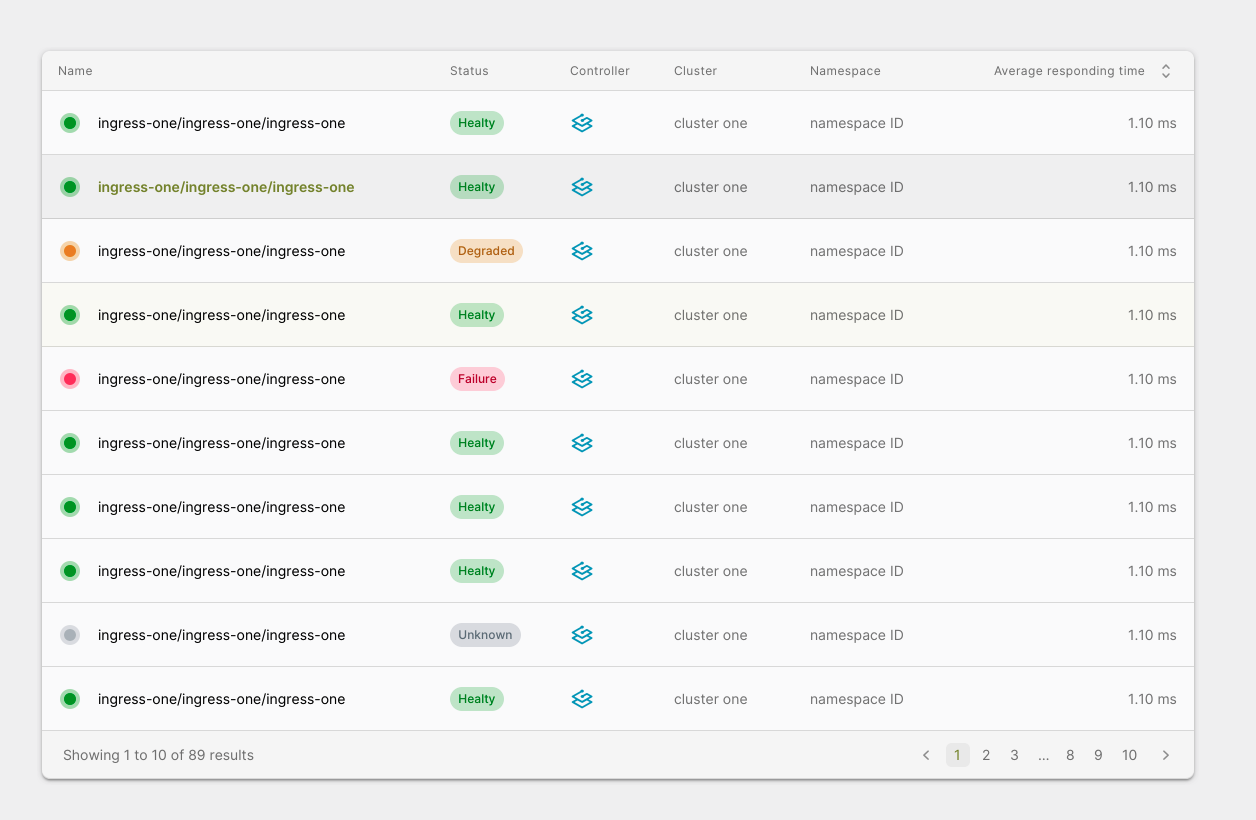Image resolution: width=1256 pixels, height=820 pixels.
Task: Click '1.10 ms' in the Degraded row
Action: [1152, 251]
